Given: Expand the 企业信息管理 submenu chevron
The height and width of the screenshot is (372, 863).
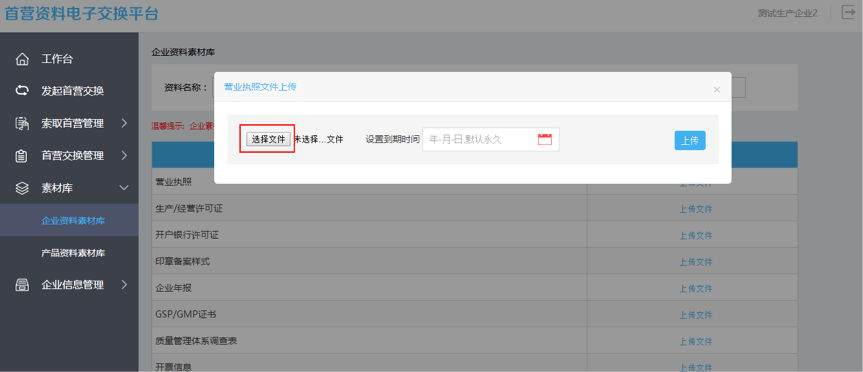Looking at the screenshot, I should 124,285.
